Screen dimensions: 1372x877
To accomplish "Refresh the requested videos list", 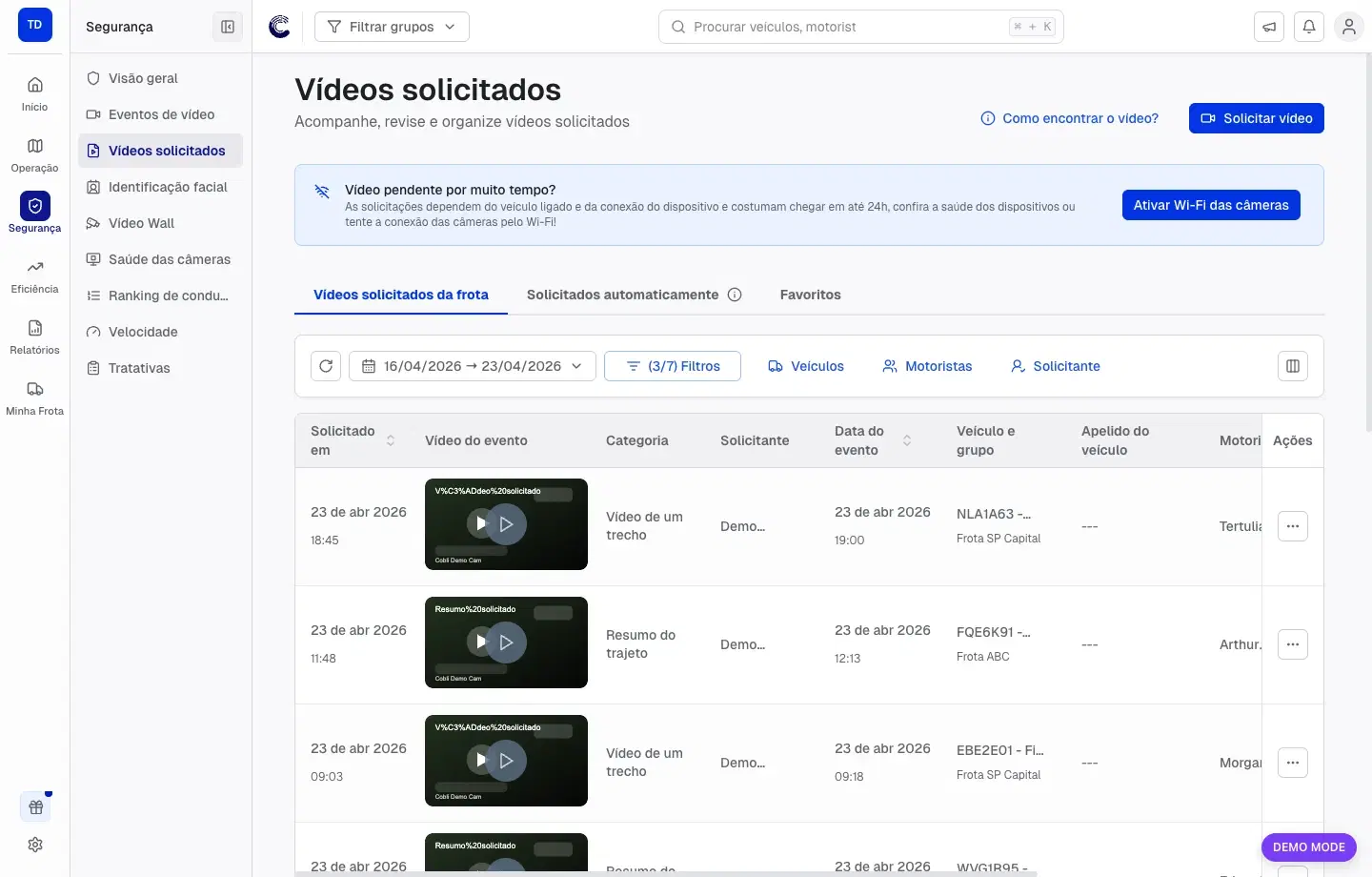I will point(326,366).
